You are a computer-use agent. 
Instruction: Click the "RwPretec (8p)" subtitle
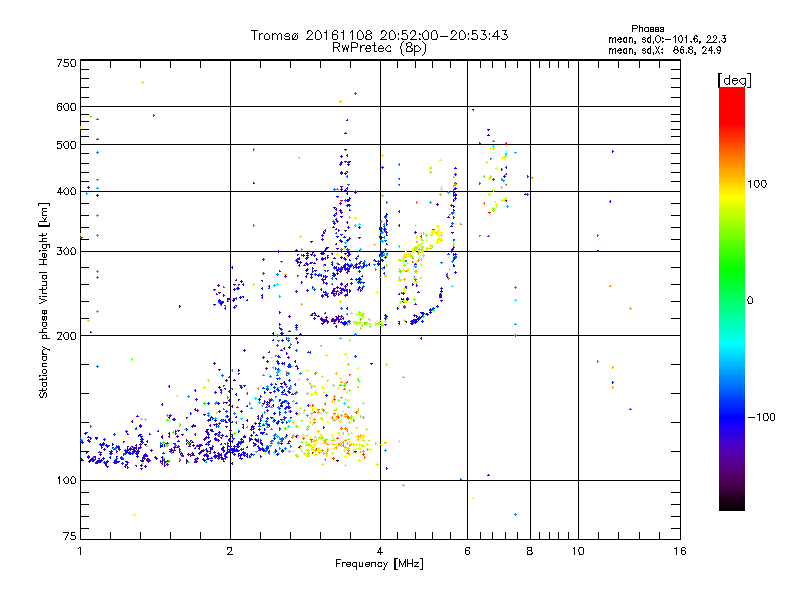click(x=379, y=48)
